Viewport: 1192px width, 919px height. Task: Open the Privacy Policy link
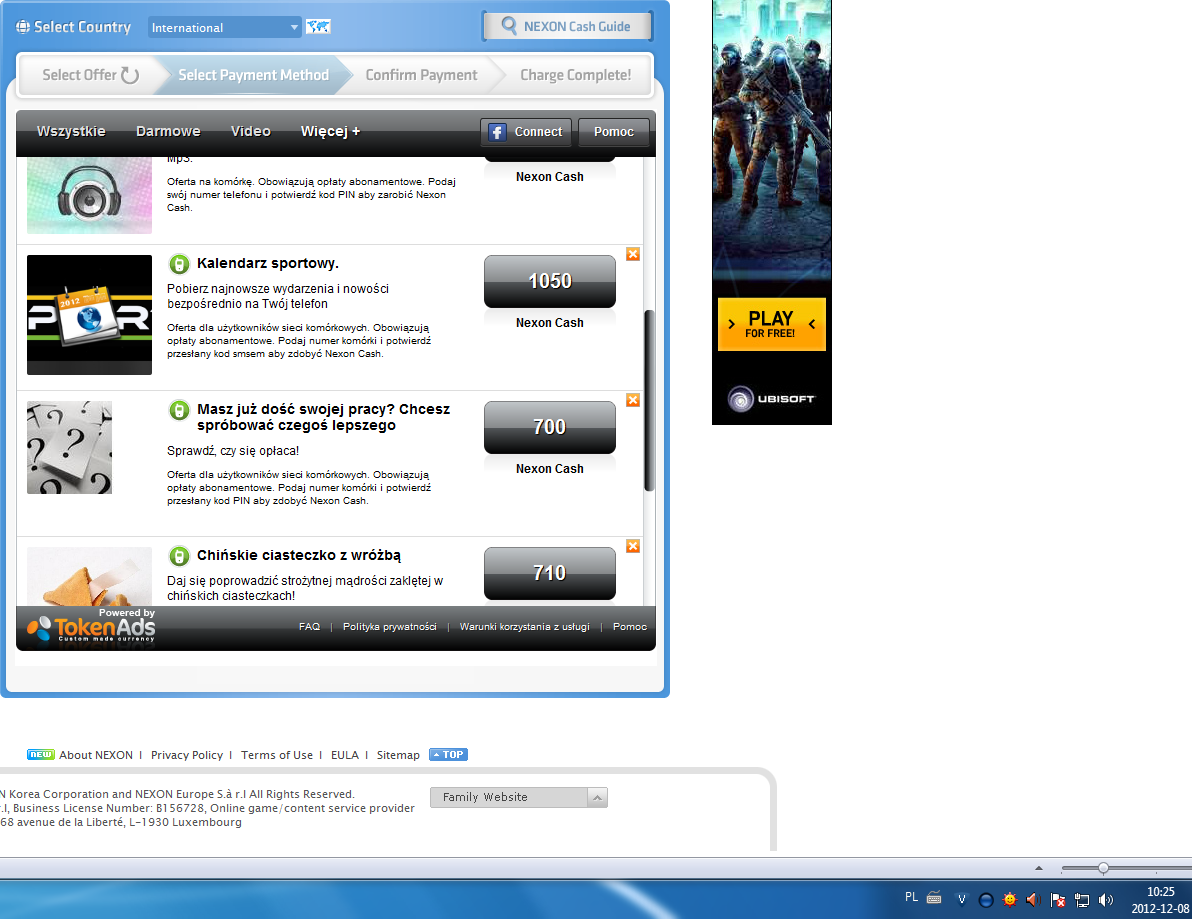coord(187,755)
